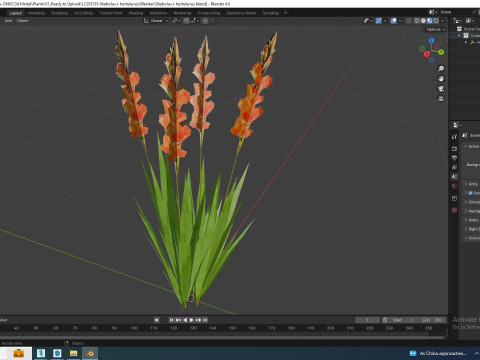Switch to material preview shading
The image size is (480, 360).
pyautogui.click(x=429, y=21)
